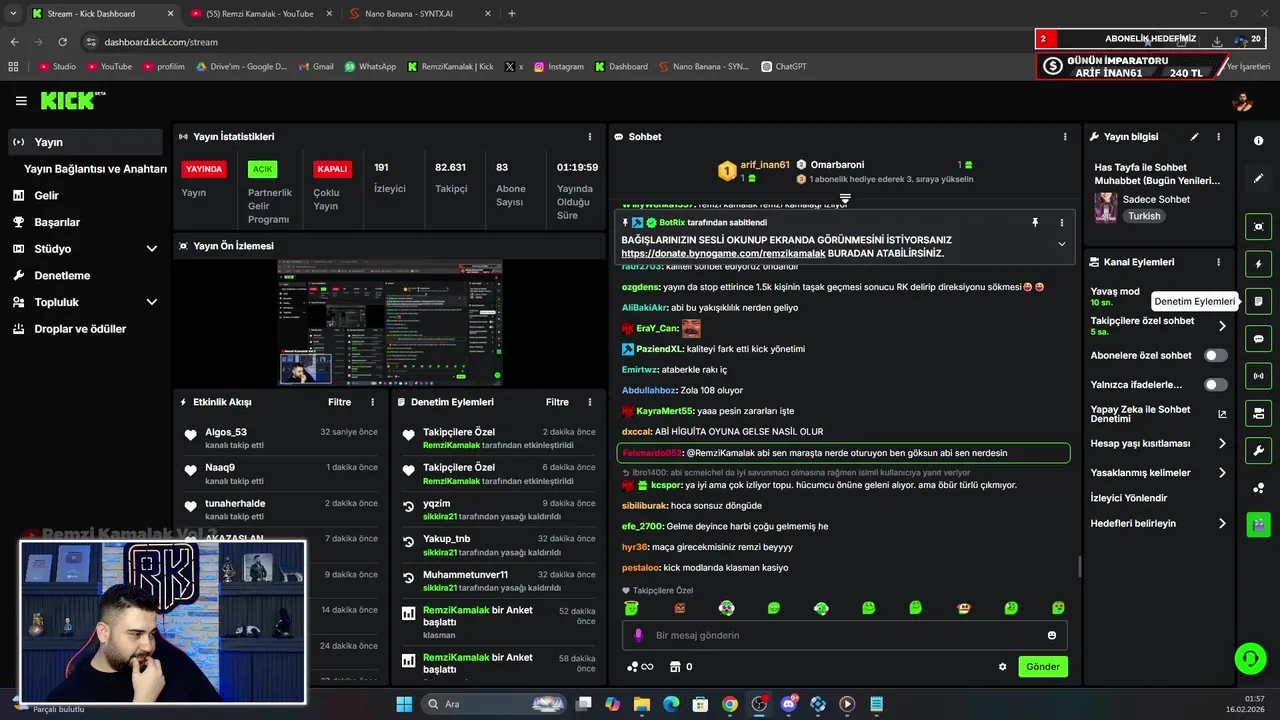
Task: Open Denetim Eylemleri panel three-dot options
Action: (x=589, y=402)
